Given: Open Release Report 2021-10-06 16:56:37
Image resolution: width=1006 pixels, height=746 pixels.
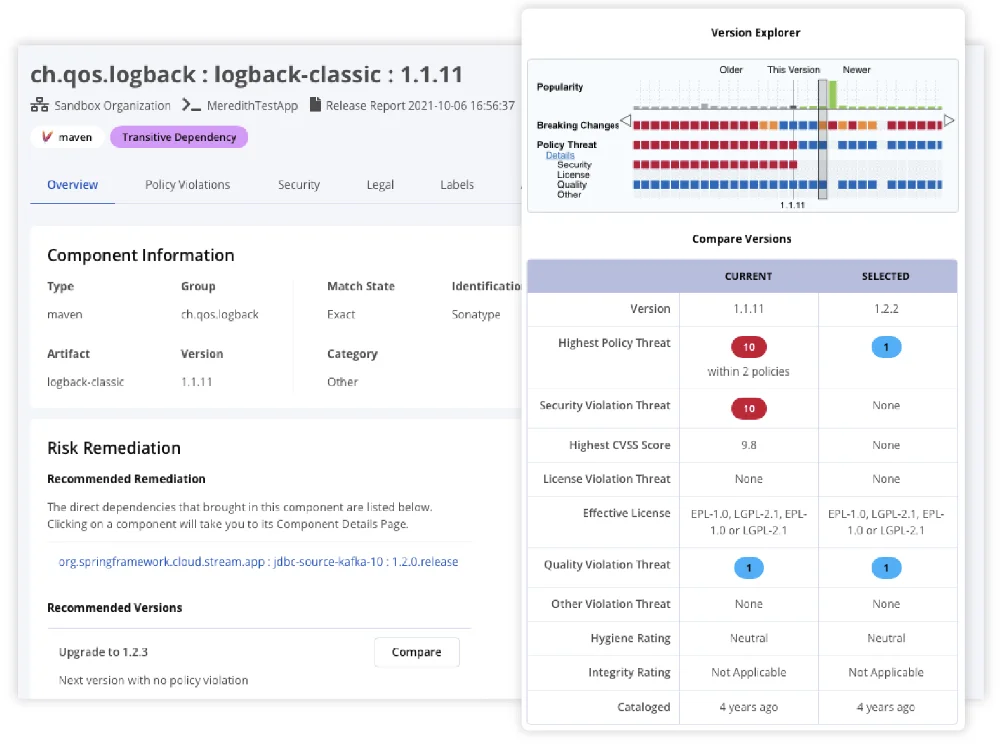Looking at the screenshot, I should [x=420, y=105].
